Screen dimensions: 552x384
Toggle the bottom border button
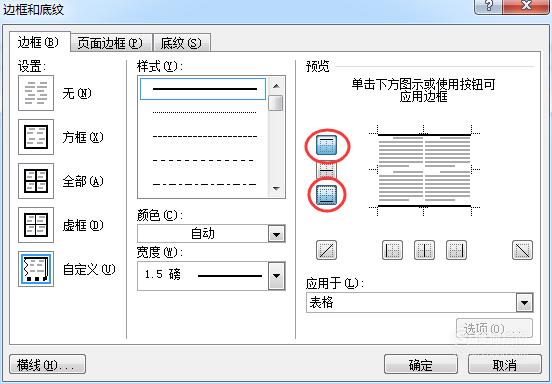[326, 194]
